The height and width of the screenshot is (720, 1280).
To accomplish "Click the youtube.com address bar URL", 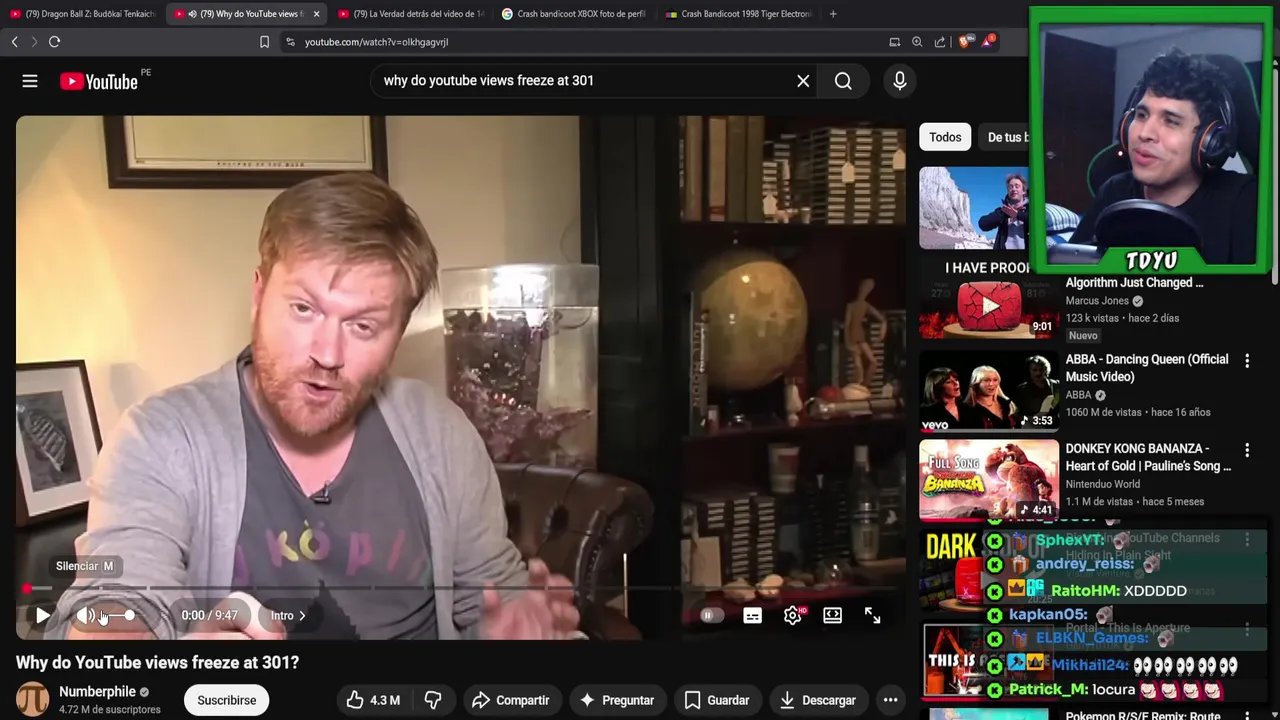I will [x=376, y=42].
